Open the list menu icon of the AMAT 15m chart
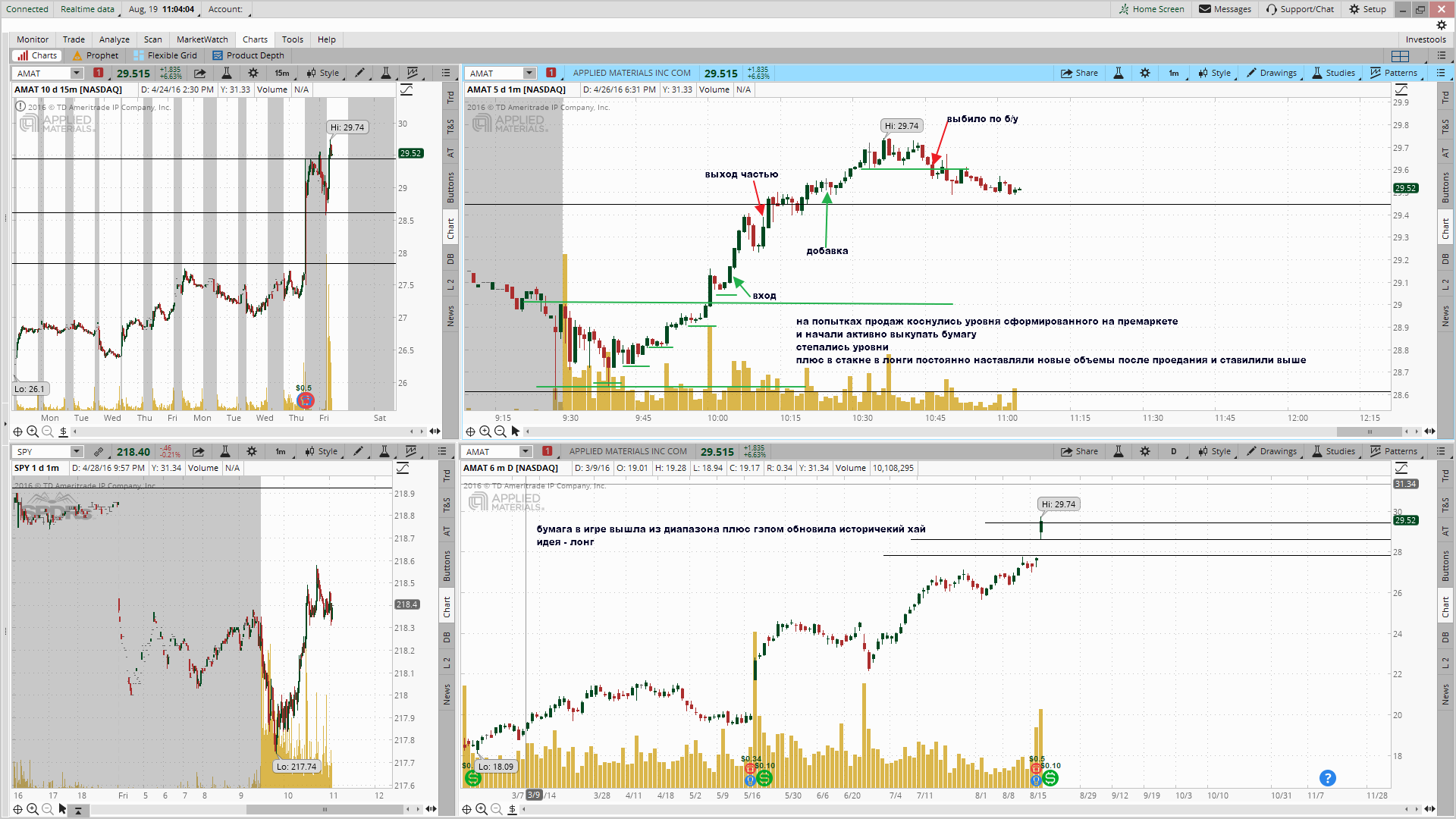1456x819 pixels. [446, 73]
